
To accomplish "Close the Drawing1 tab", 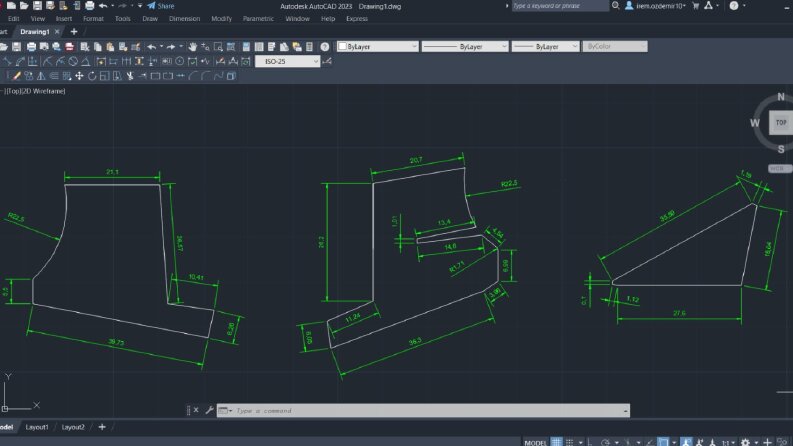I will pyautogui.click(x=57, y=31).
